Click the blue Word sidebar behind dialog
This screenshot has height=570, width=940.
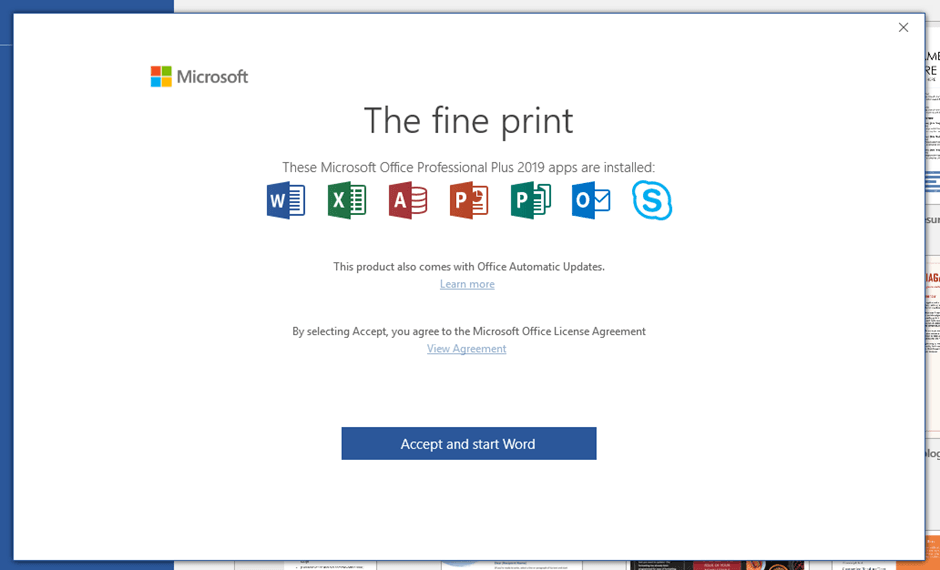click(x=6, y=300)
